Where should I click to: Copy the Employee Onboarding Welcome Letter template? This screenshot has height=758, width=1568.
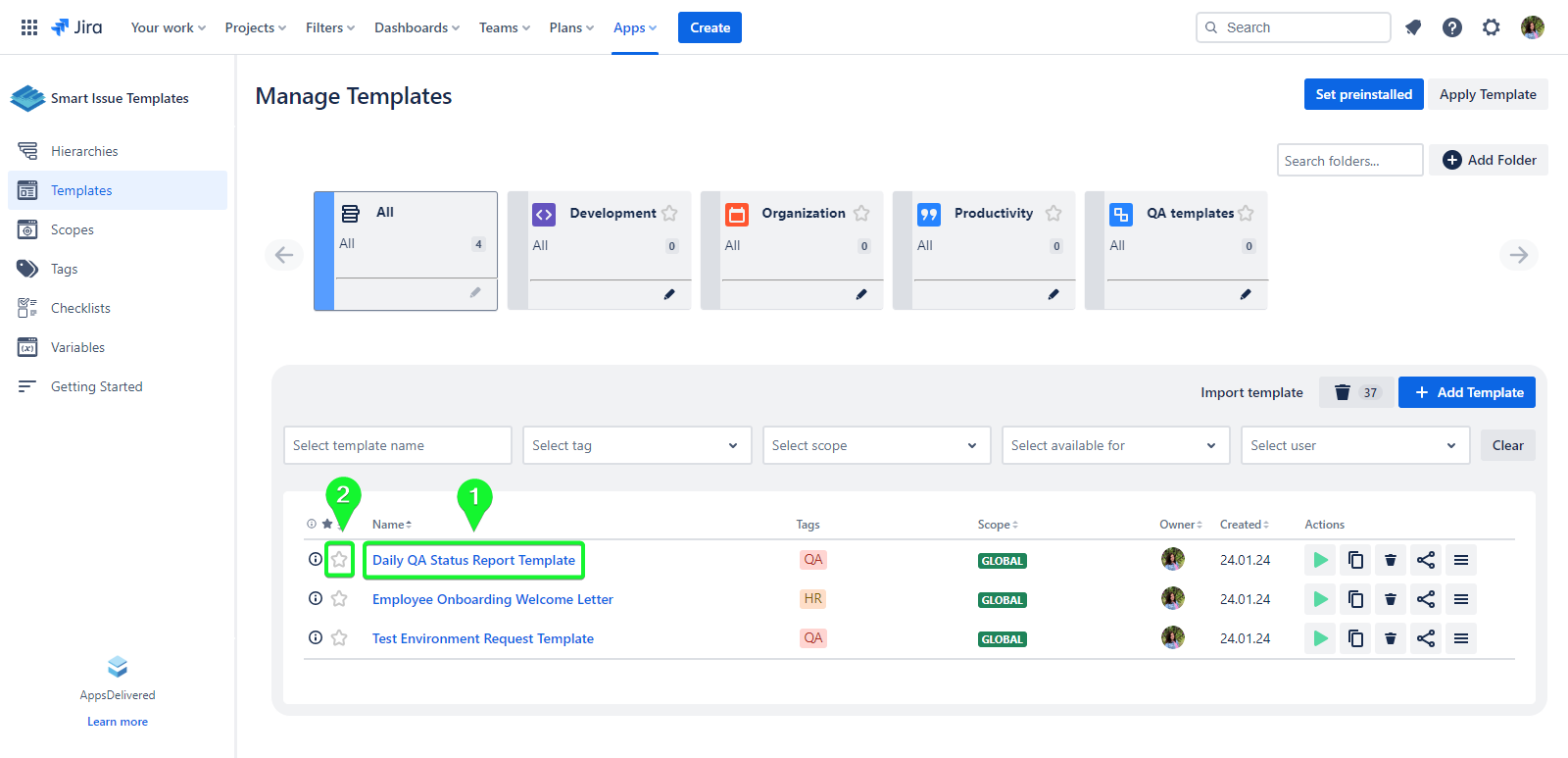pyautogui.click(x=1355, y=599)
